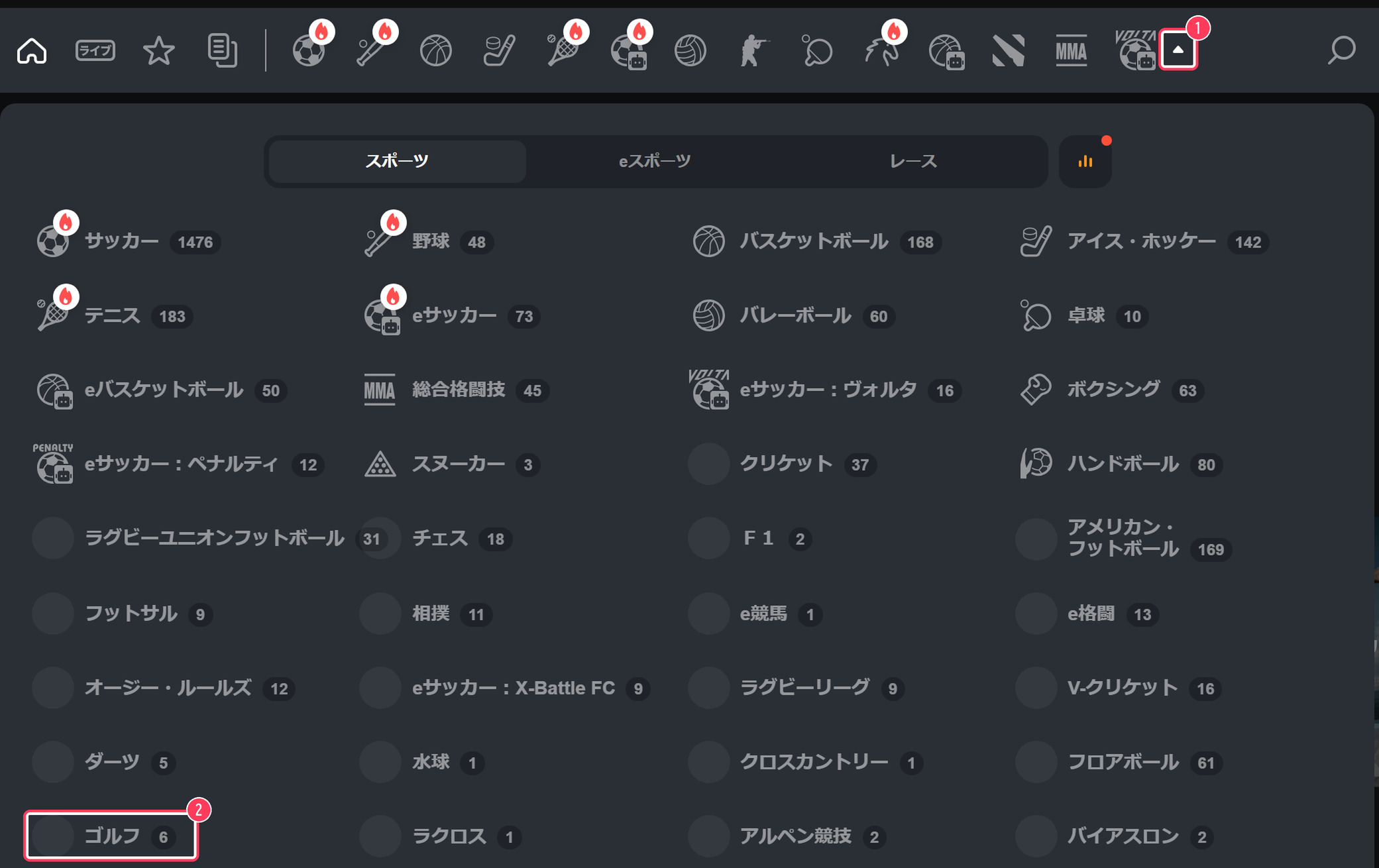Select eサッカー：ヴォルタ category
The height and width of the screenshot is (868, 1379).
pos(826,390)
